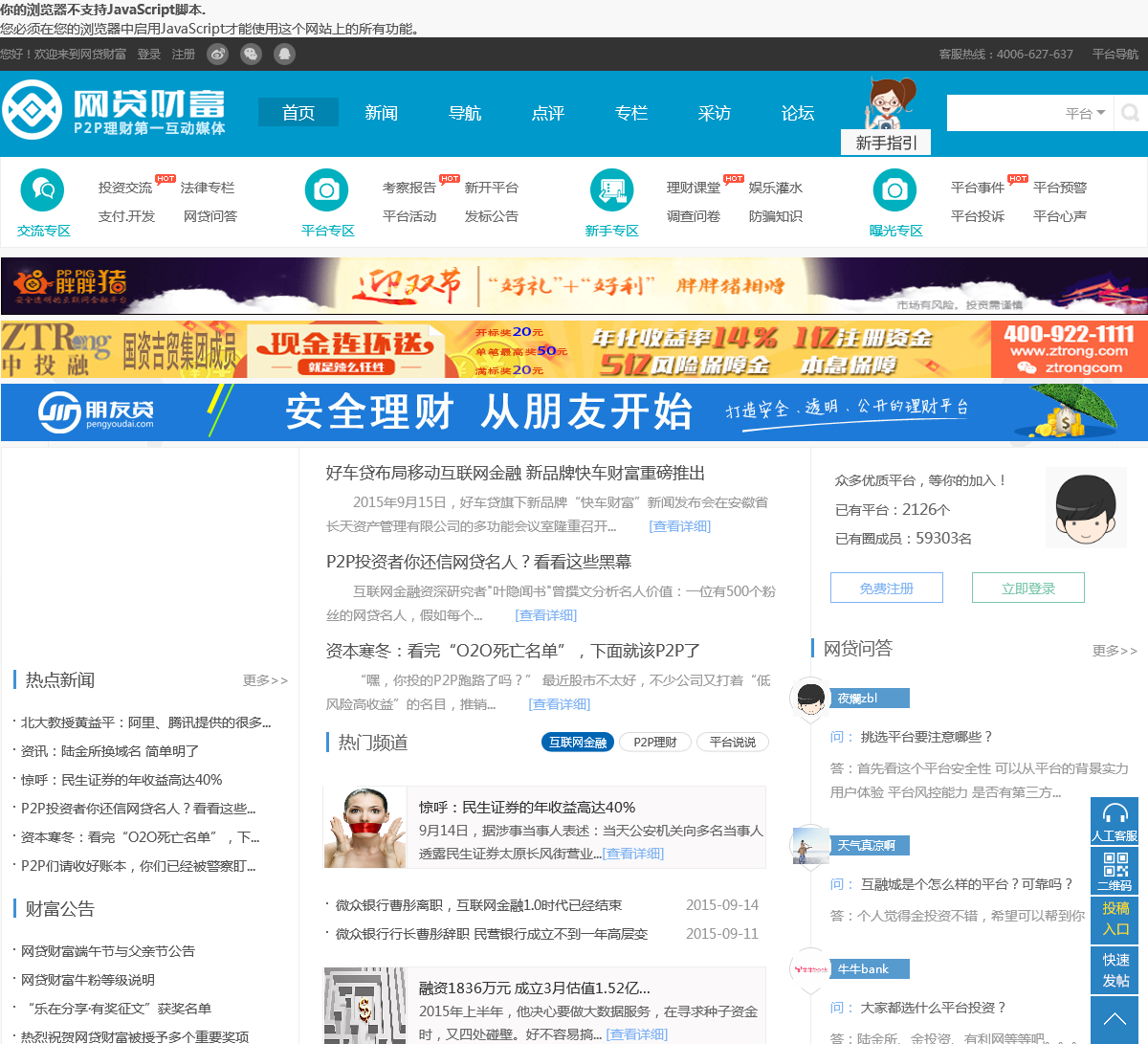Open the 点评 navigation menu
Screen dimensions: 1148x1044
(548, 113)
